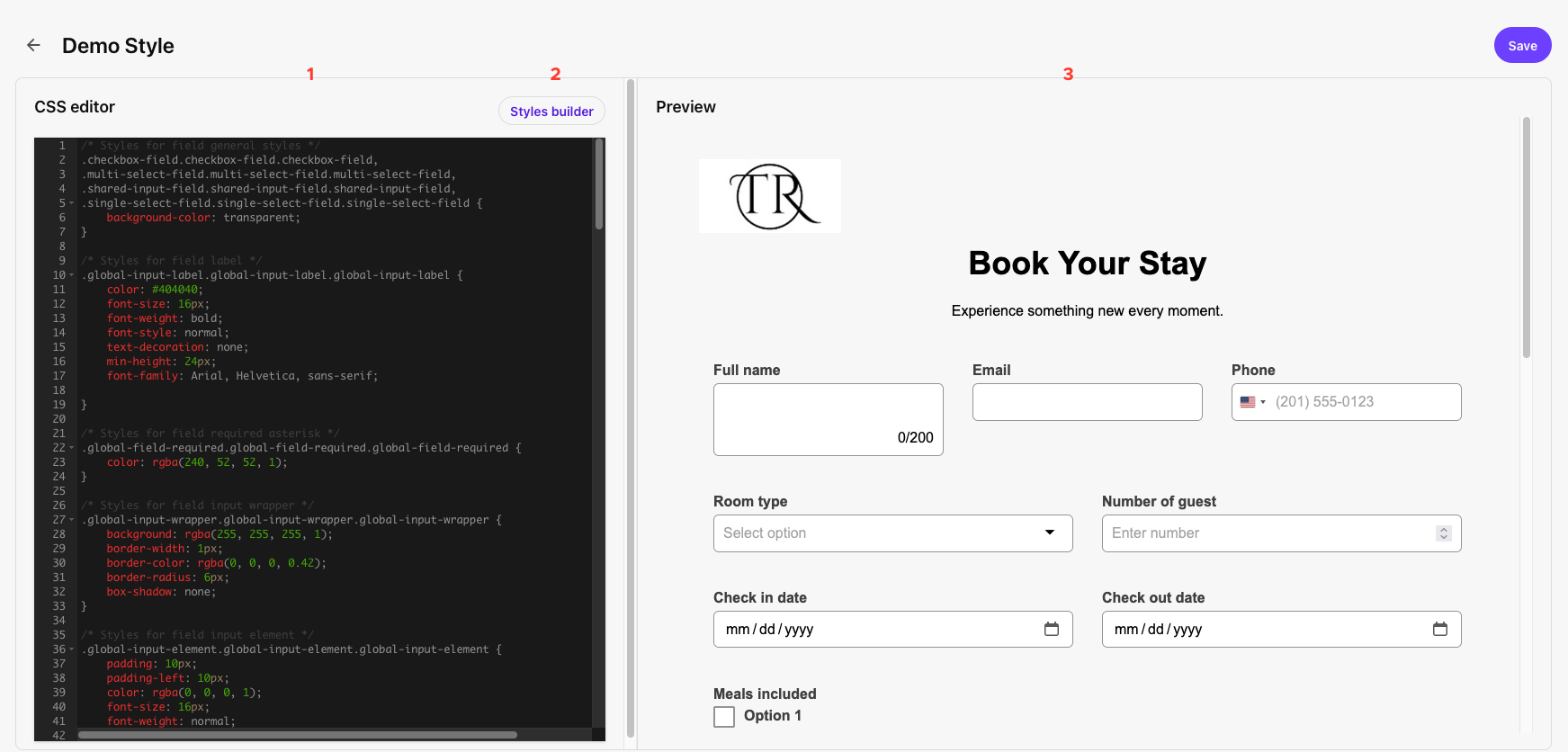Click the 'Meals included' label
1568x752 pixels.
(765, 694)
